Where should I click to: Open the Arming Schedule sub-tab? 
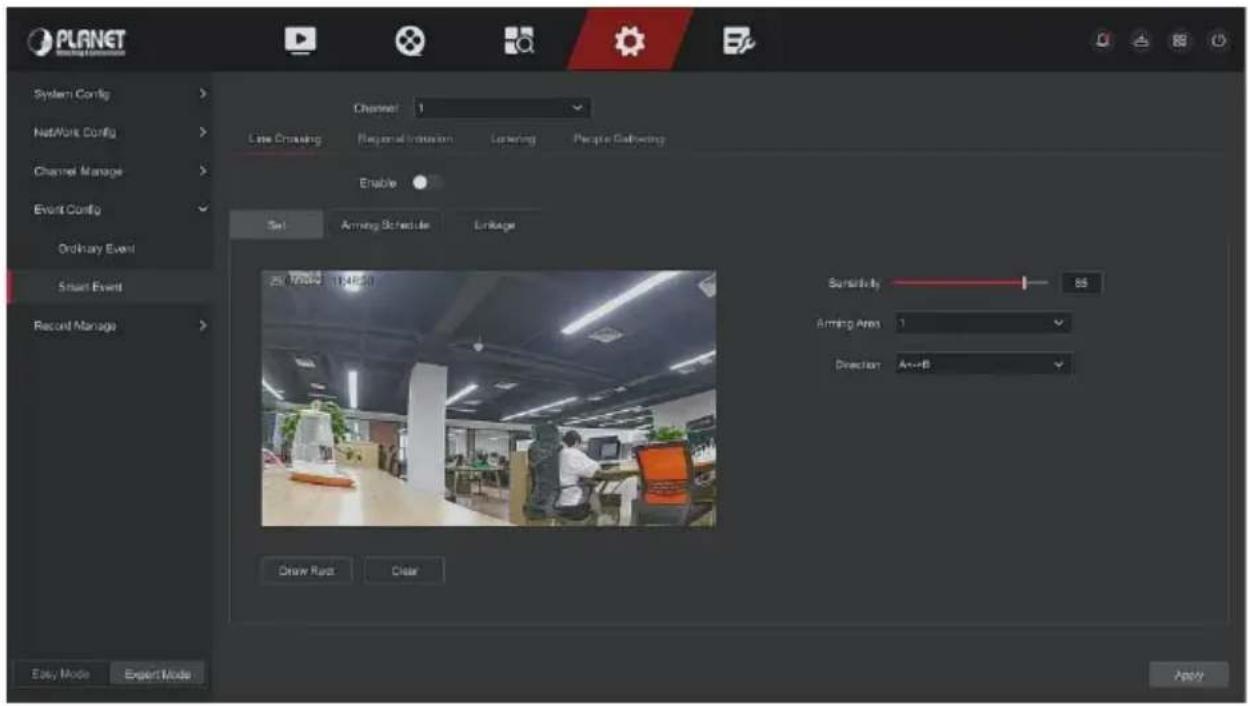385,225
